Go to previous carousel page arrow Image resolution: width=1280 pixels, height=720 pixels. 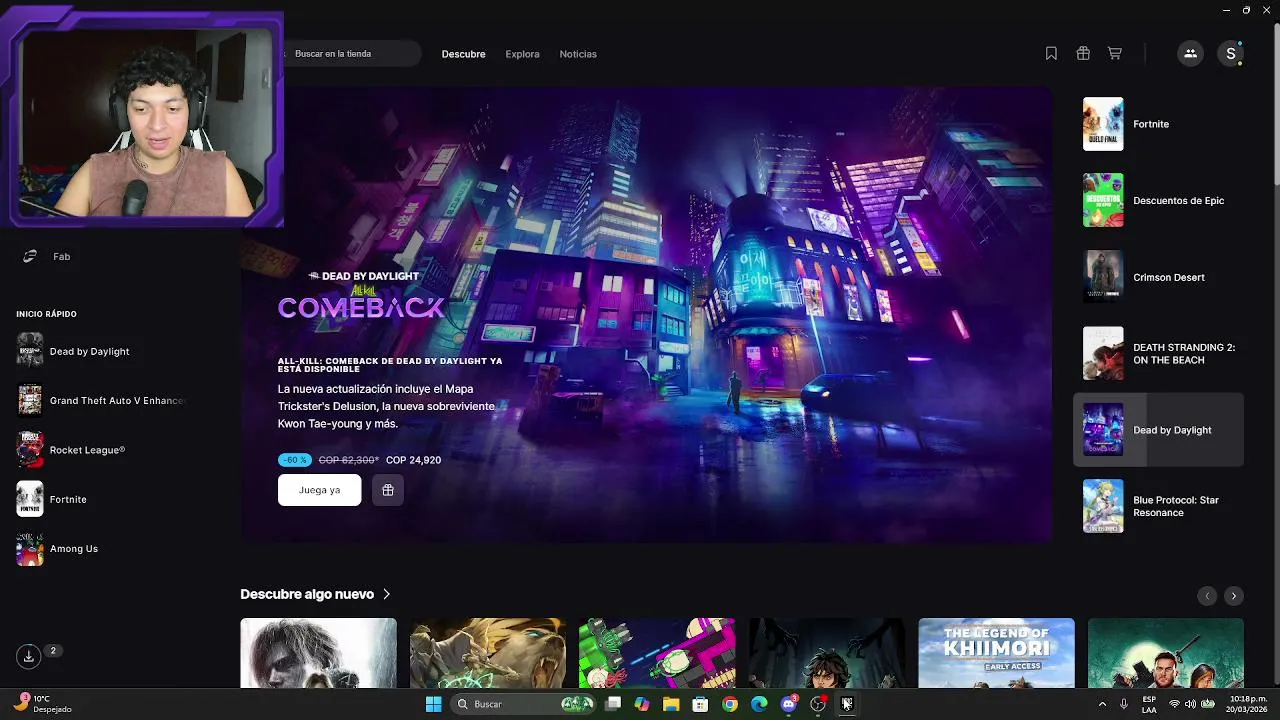1207,596
